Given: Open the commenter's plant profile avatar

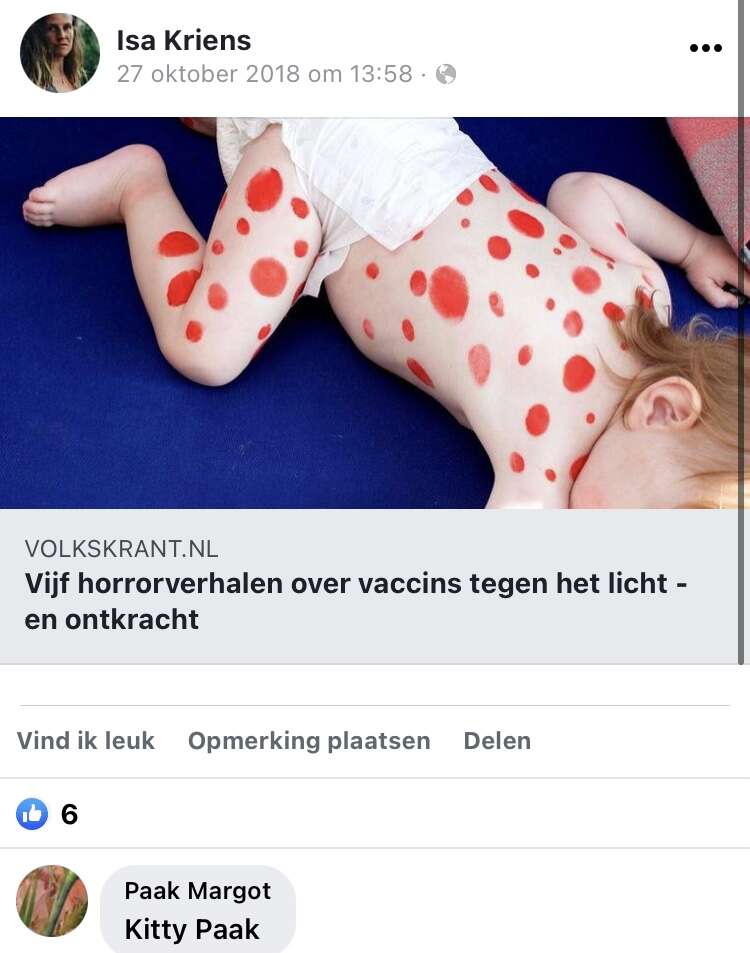Looking at the screenshot, I should click(x=52, y=901).
